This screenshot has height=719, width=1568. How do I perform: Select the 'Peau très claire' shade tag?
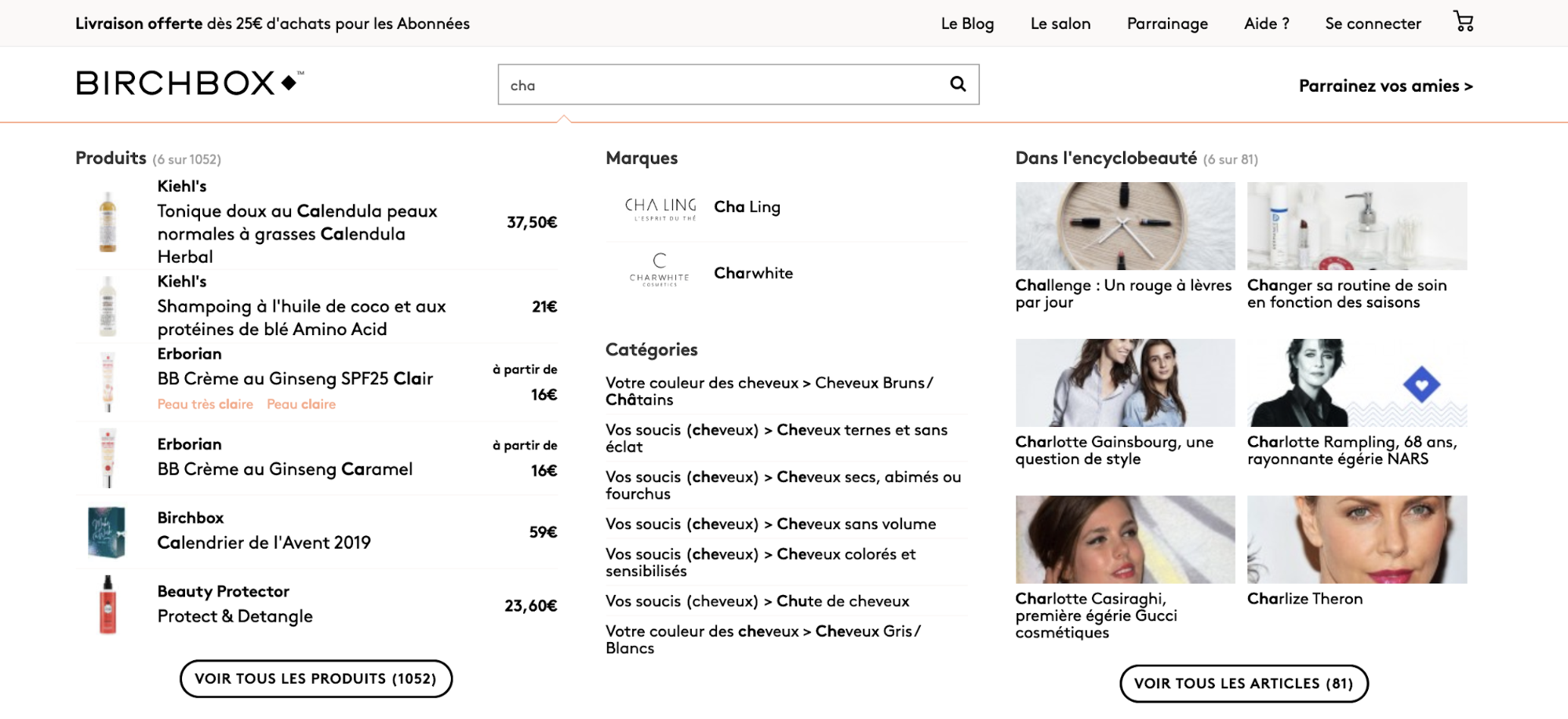pyautogui.click(x=206, y=404)
